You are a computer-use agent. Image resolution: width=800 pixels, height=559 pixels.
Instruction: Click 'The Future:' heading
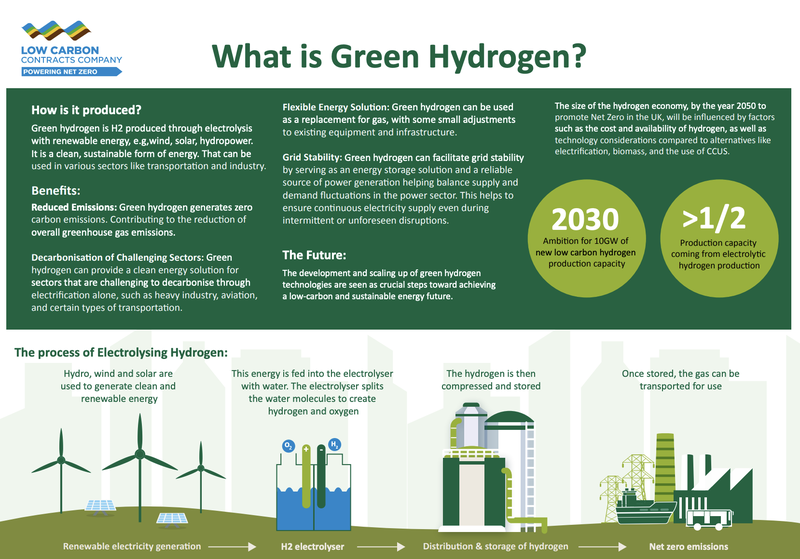tap(314, 255)
